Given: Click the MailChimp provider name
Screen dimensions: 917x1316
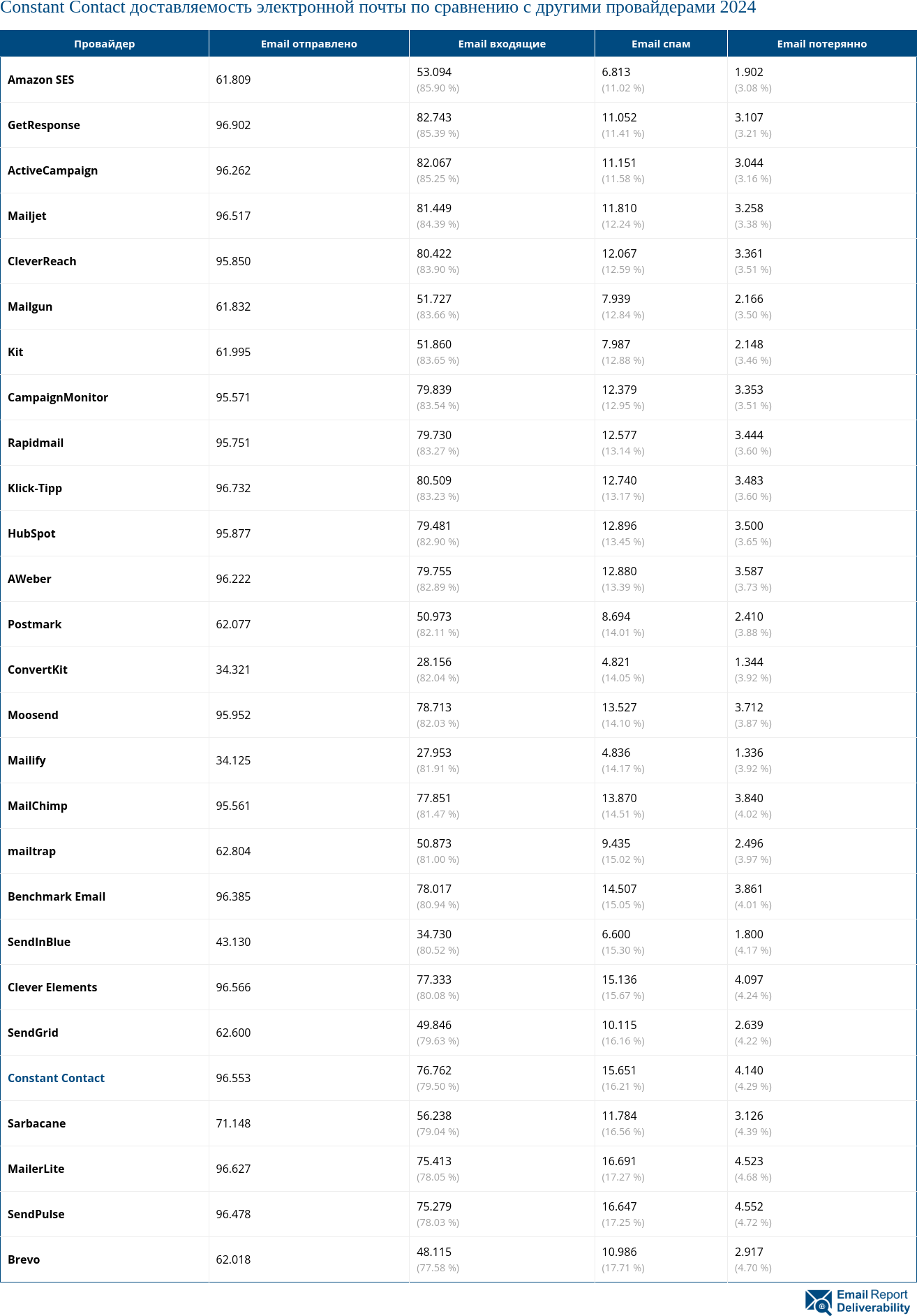Looking at the screenshot, I should pyautogui.click(x=38, y=806).
